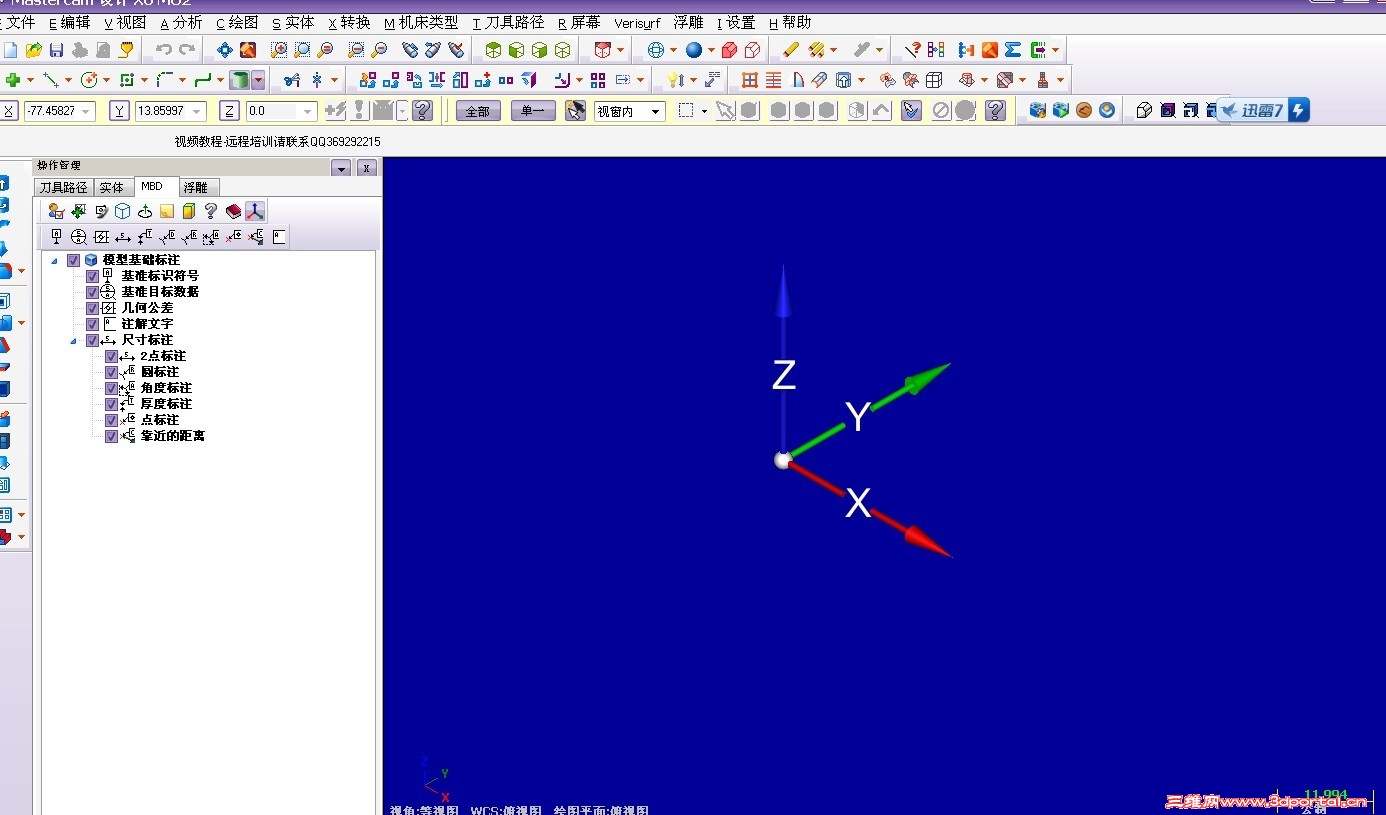Click the MBD note text tool icon
This screenshot has width=1386, height=815.
tap(279, 237)
